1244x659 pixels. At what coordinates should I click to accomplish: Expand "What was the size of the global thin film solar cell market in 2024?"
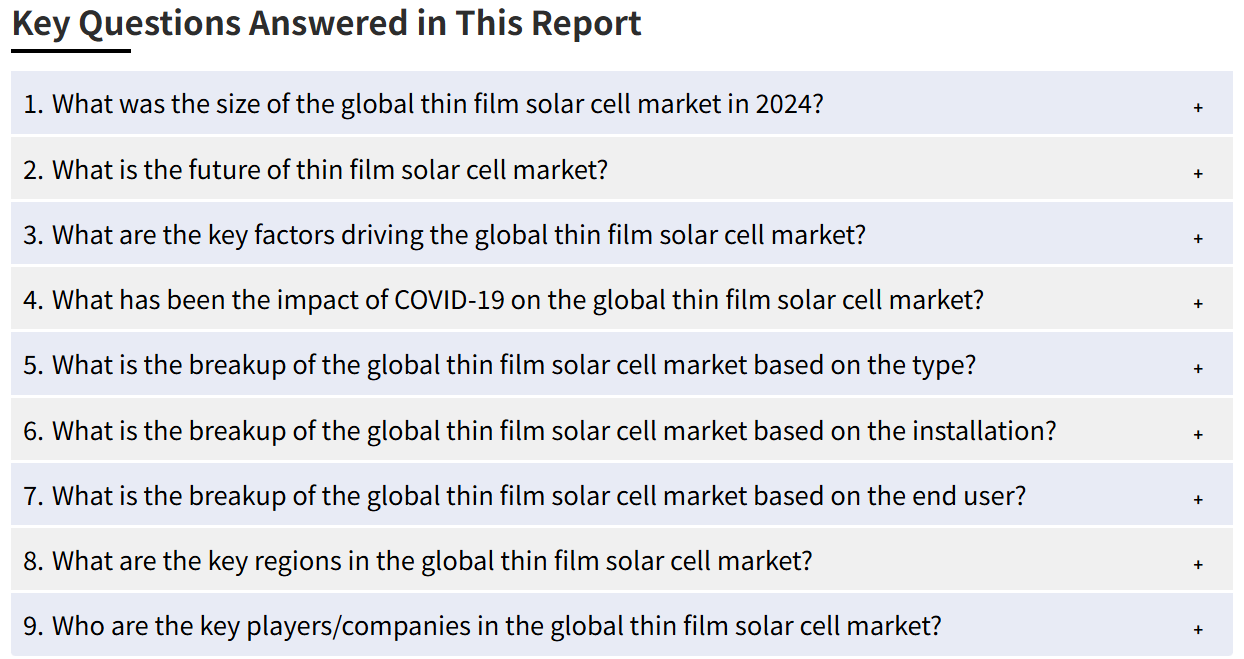[621, 103]
